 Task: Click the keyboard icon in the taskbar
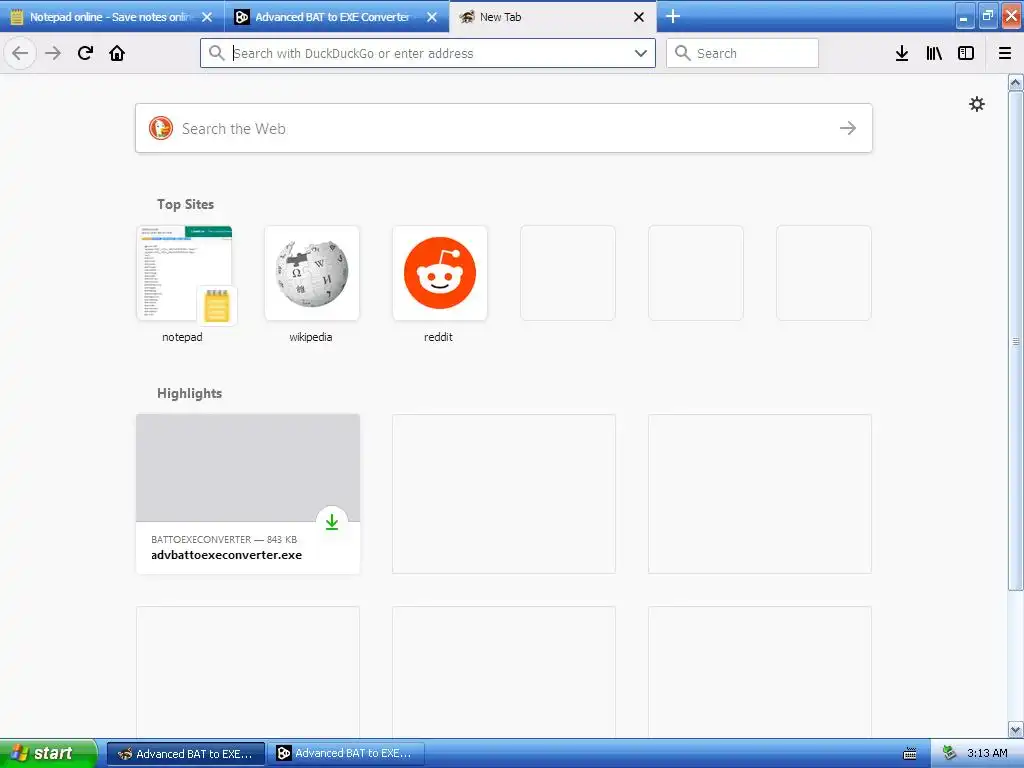pyautogui.click(x=909, y=754)
